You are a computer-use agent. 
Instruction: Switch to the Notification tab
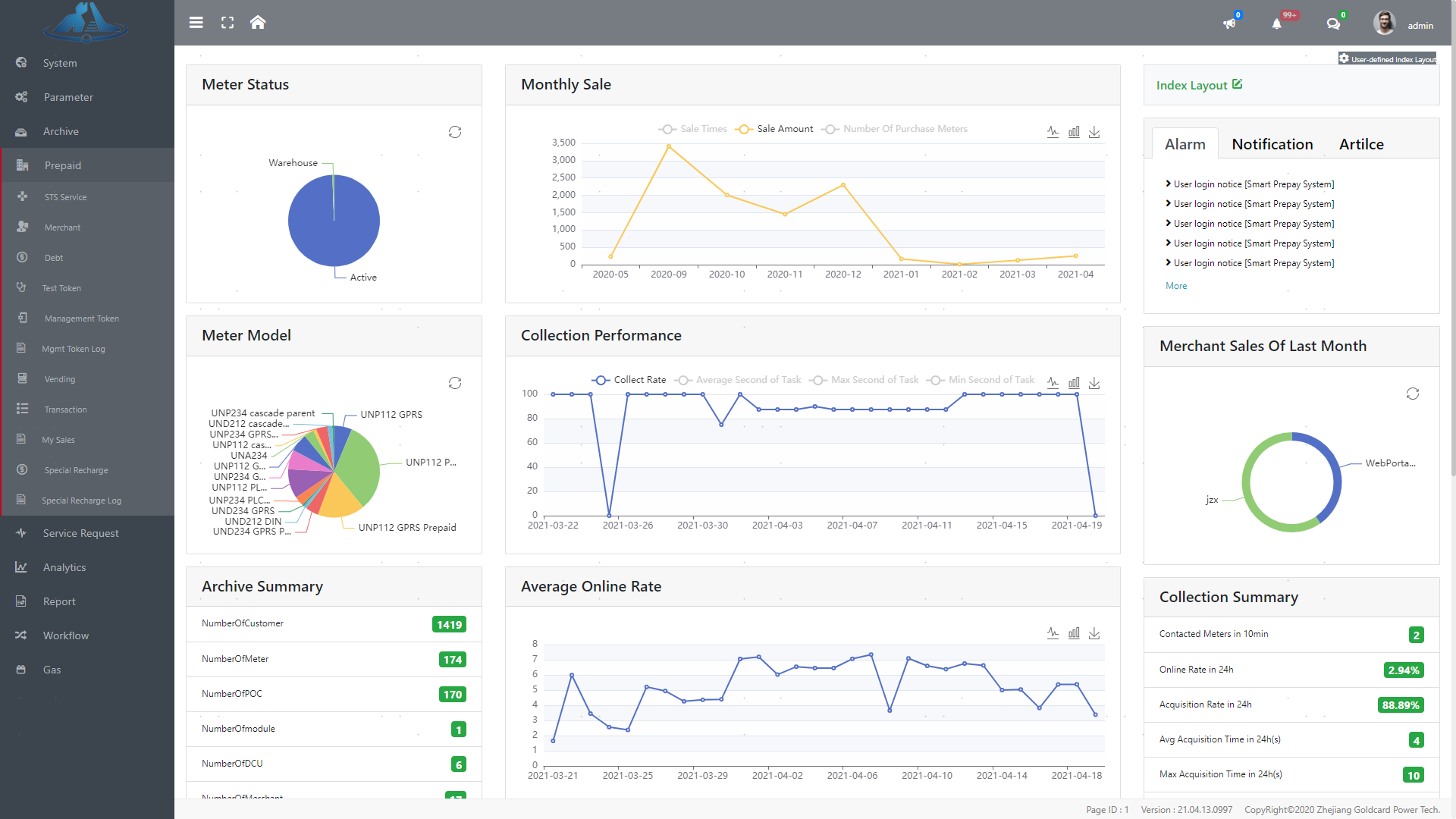pos(1272,144)
